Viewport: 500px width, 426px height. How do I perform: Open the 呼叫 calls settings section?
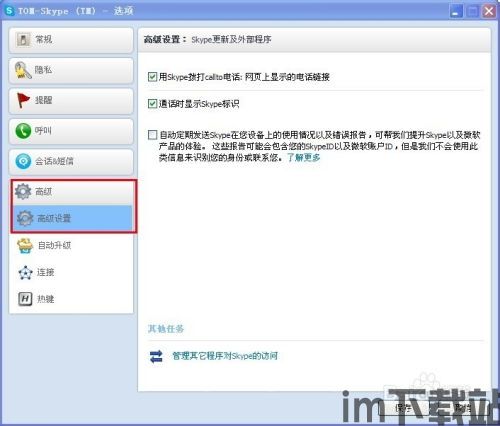(71, 131)
